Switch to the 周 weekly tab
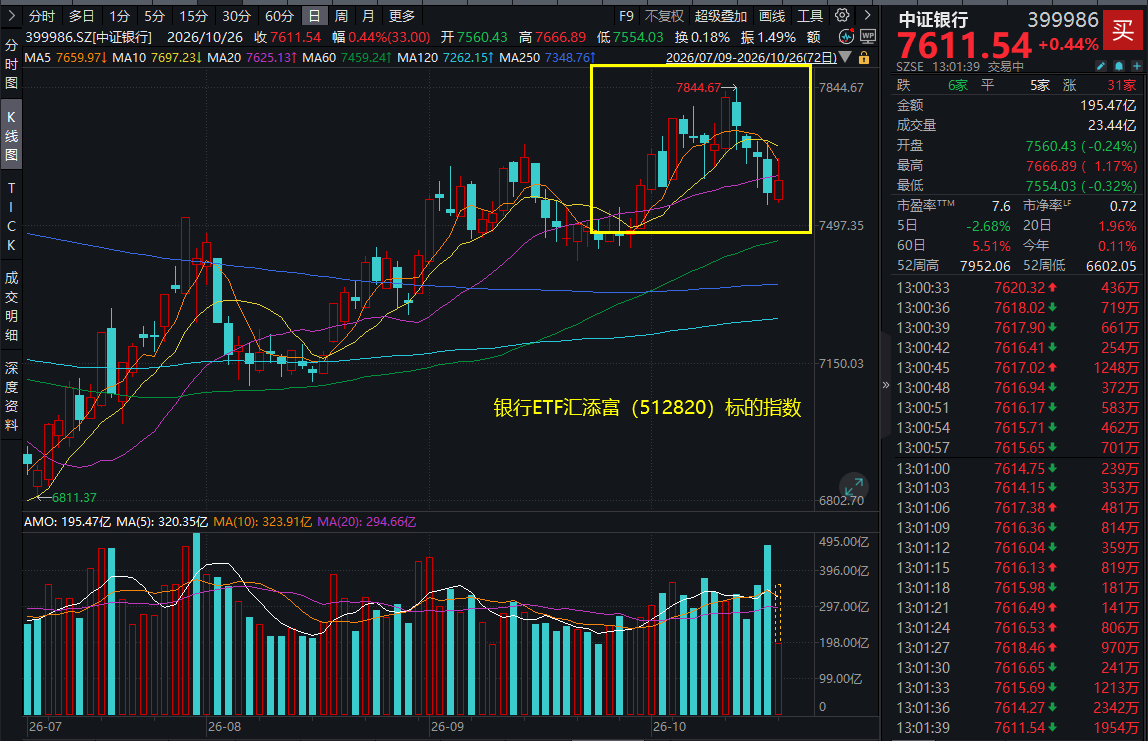The height and width of the screenshot is (741, 1148). [x=341, y=16]
